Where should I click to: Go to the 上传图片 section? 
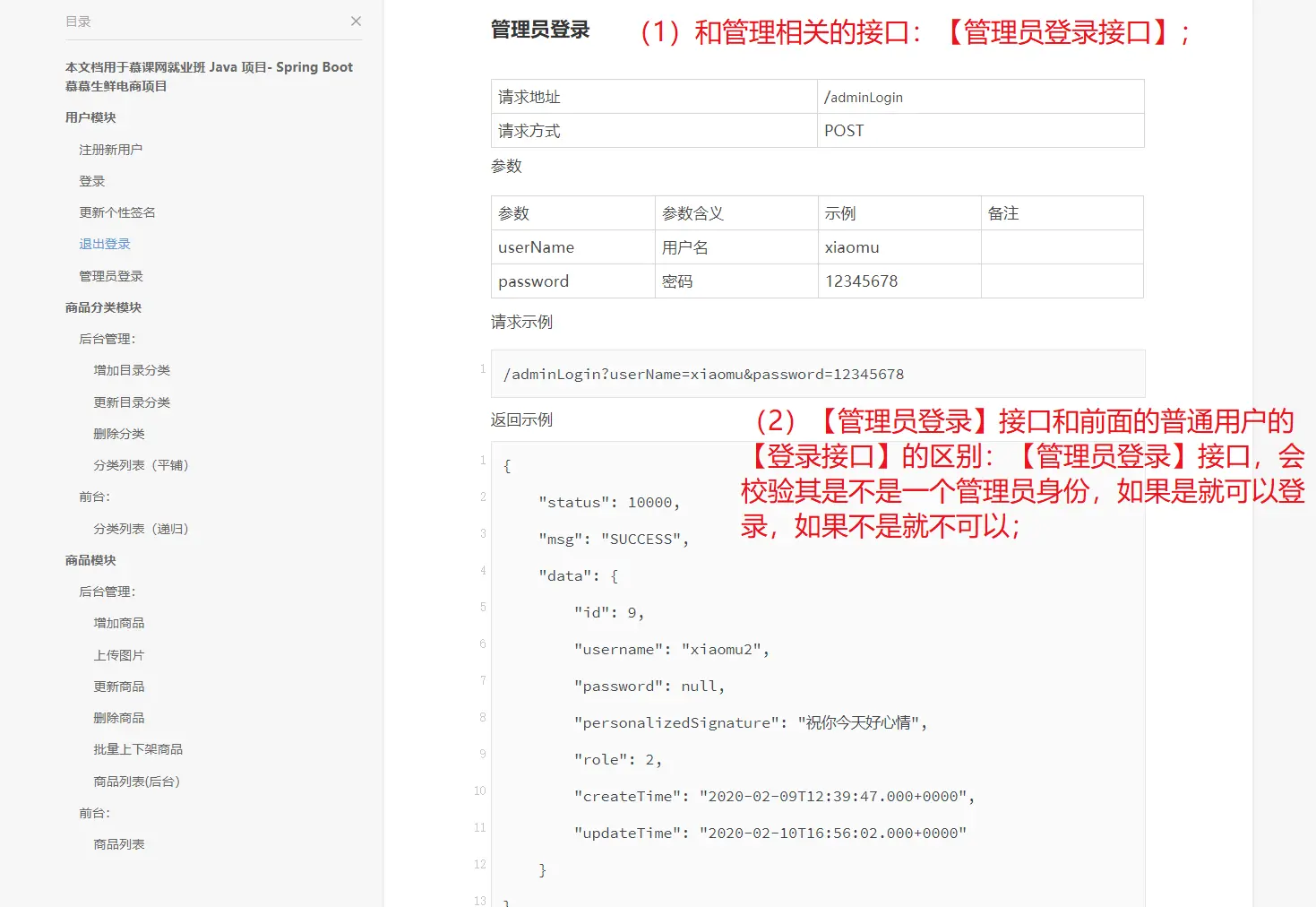tap(119, 655)
